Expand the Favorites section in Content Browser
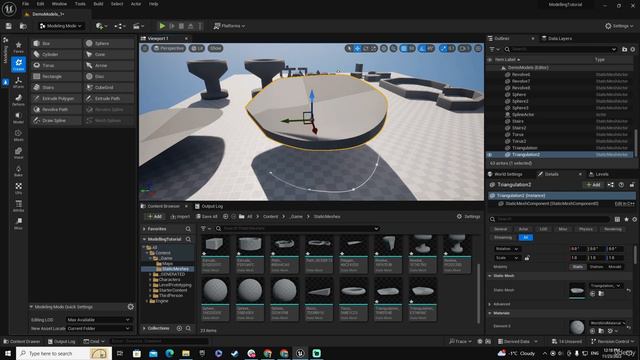The width and height of the screenshot is (640, 360). pyautogui.click(x=144, y=229)
